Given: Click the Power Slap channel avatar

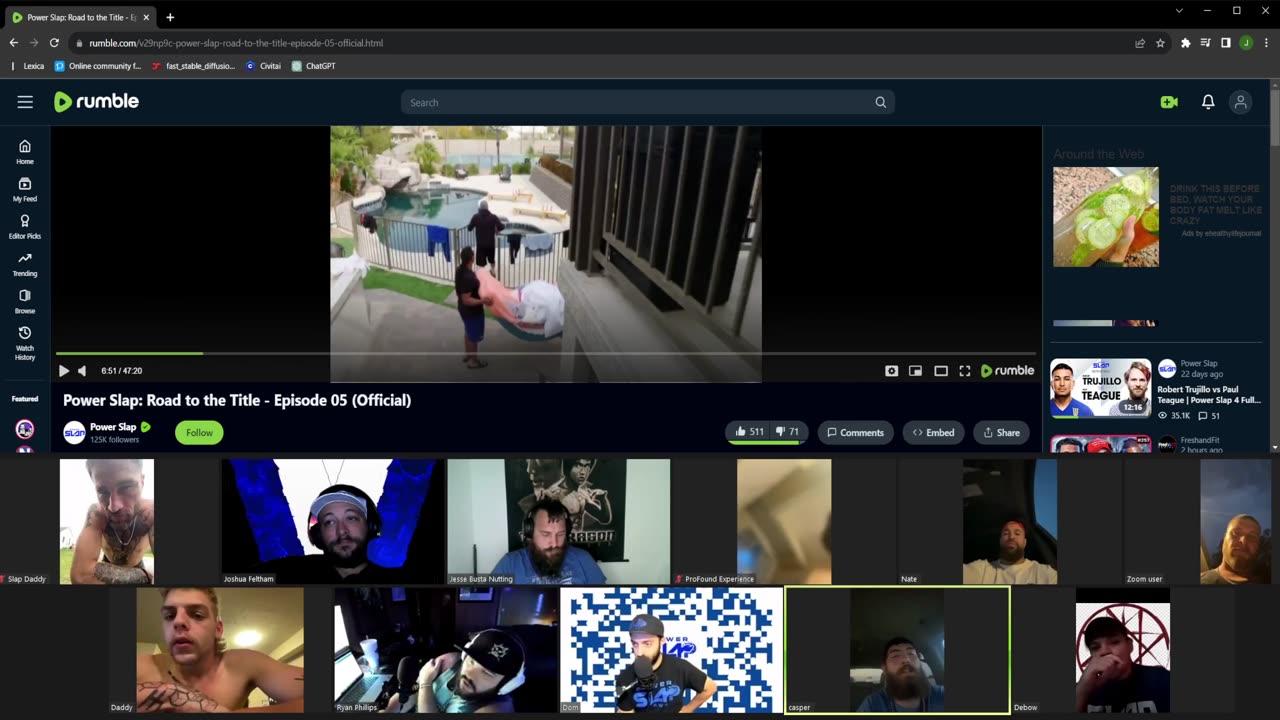Looking at the screenshot, I should coord(74,432).
